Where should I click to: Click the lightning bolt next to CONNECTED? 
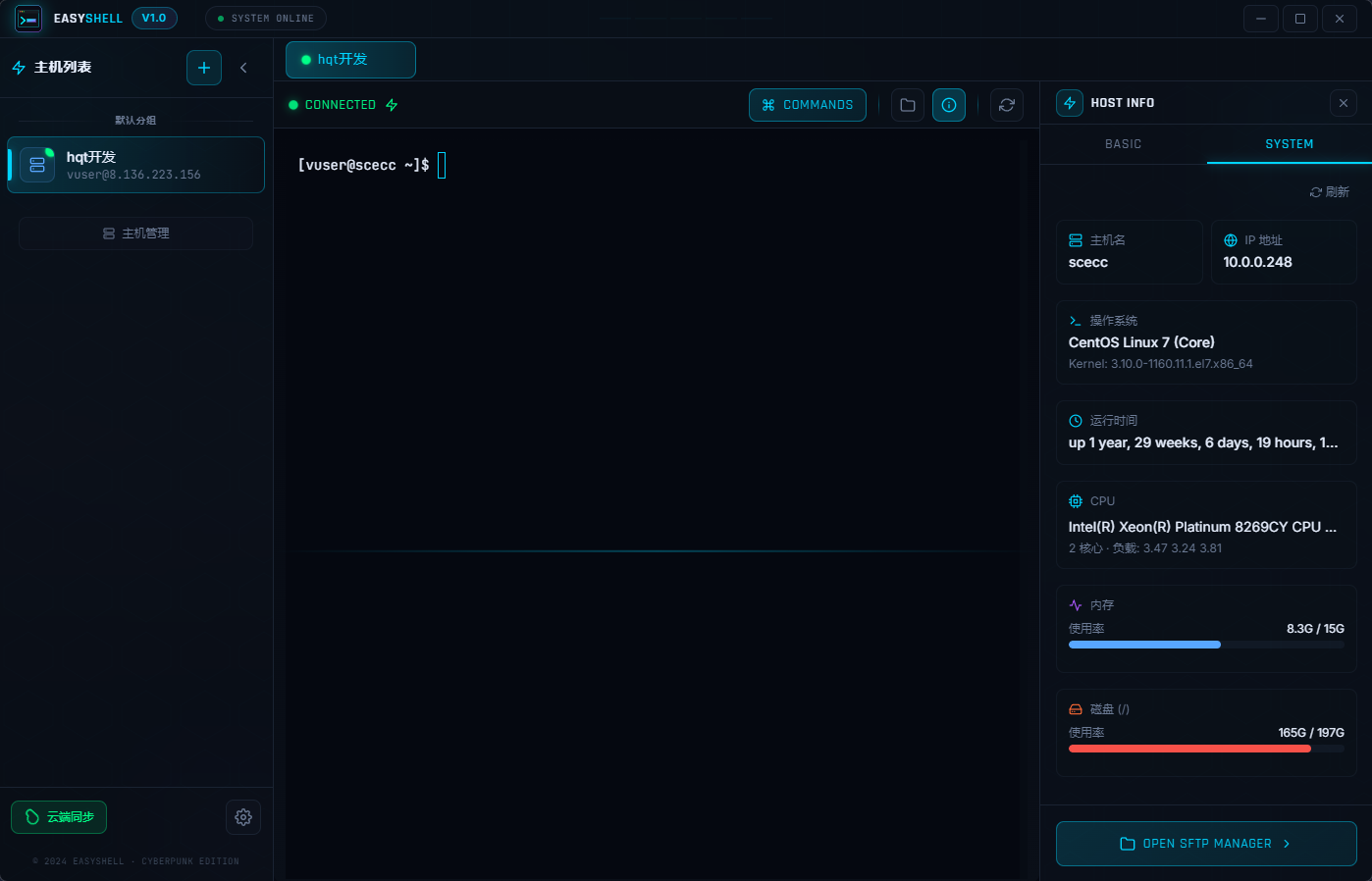click(392, 105)
